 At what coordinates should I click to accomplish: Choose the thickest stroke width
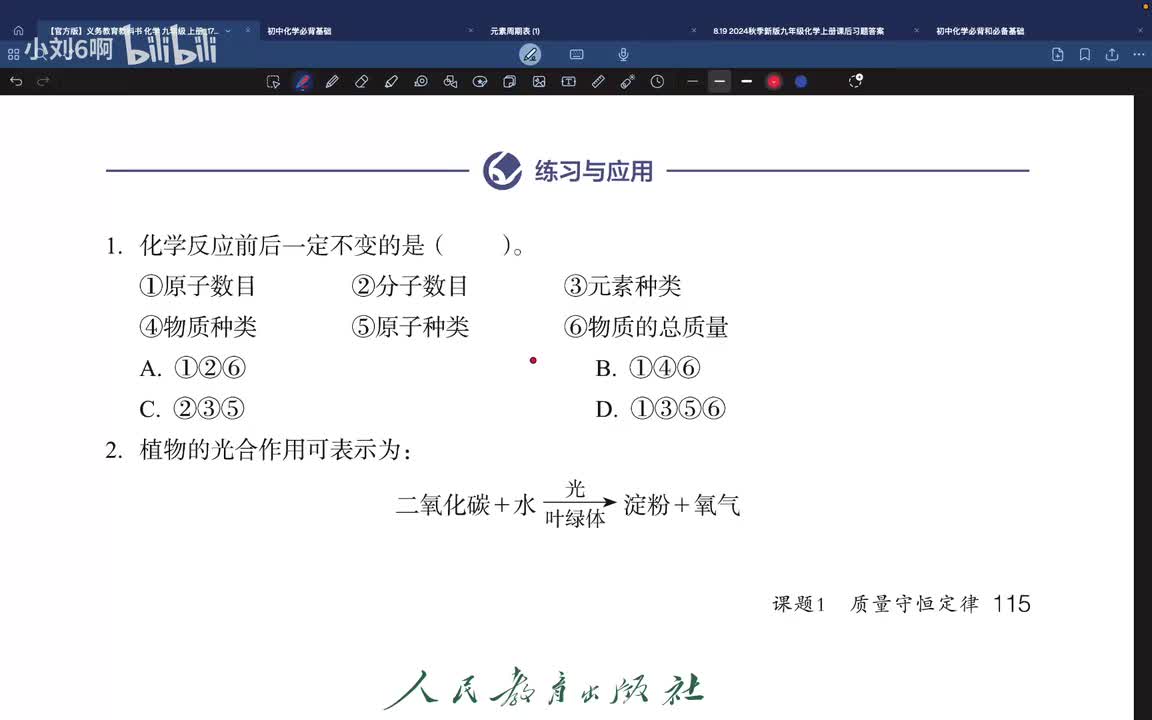coord(746,82)
